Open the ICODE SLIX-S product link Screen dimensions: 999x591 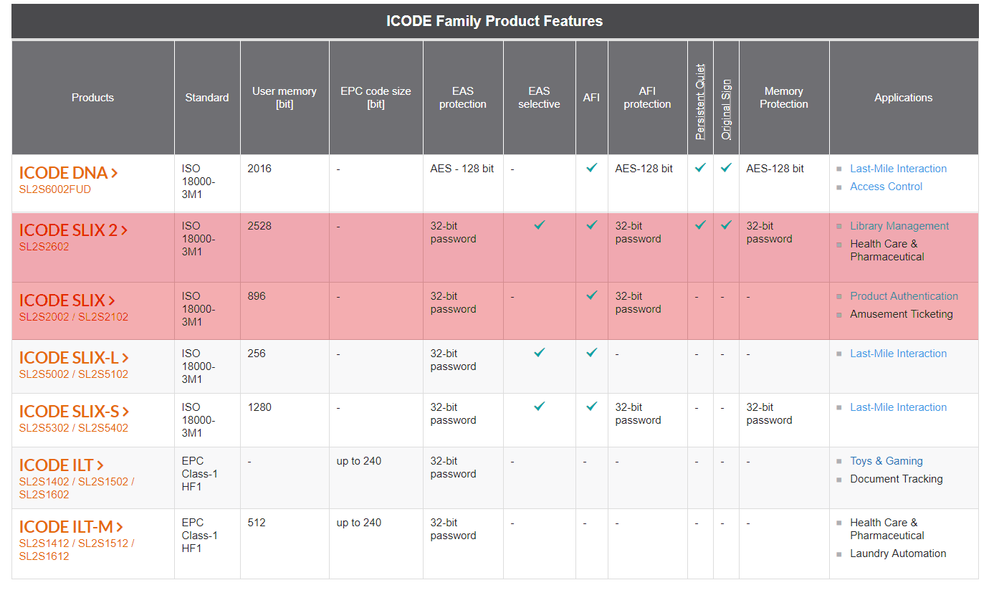click(x=74, y=411)
